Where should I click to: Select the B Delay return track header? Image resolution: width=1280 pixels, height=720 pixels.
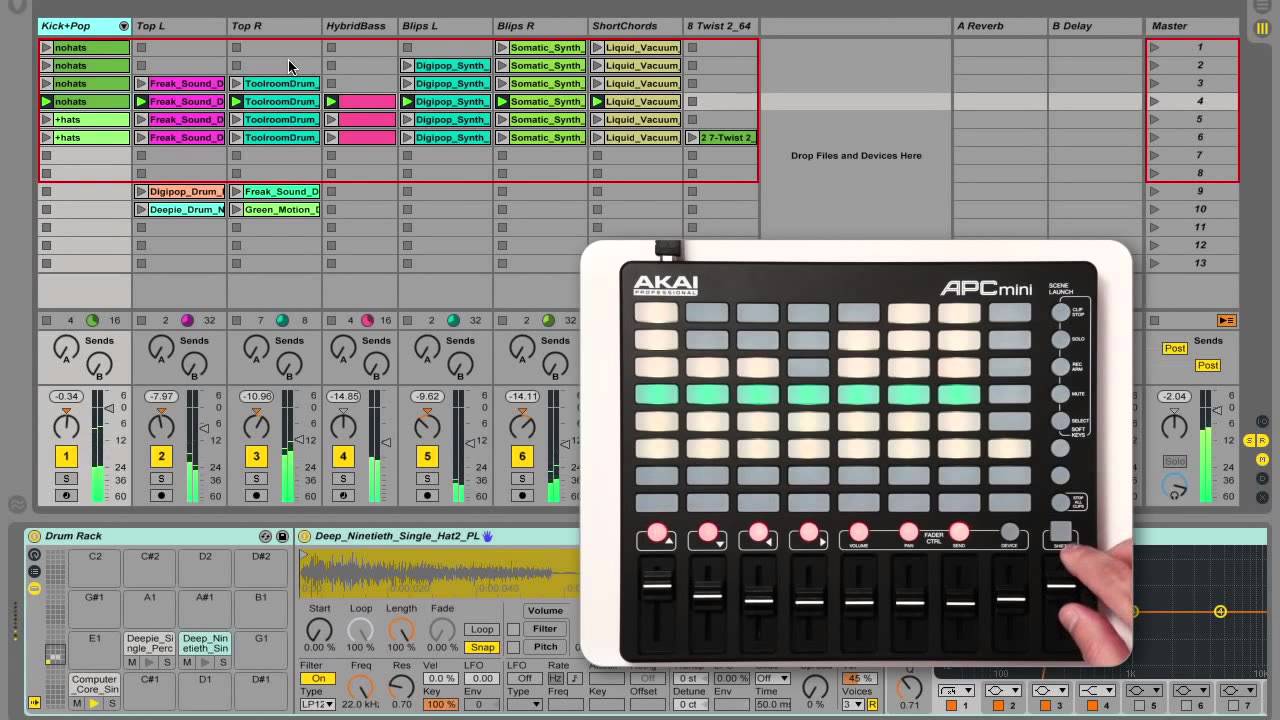tap(1095, 26)
